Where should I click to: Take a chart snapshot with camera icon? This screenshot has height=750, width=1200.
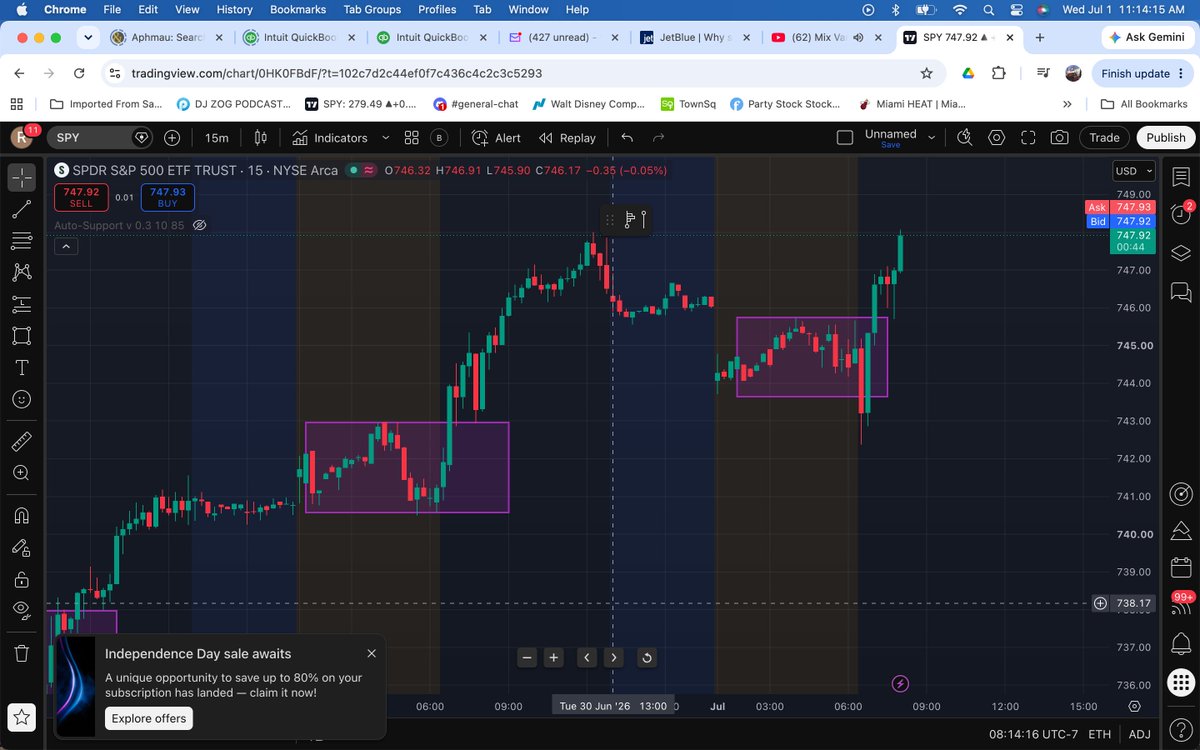[x=1059, y=138]
